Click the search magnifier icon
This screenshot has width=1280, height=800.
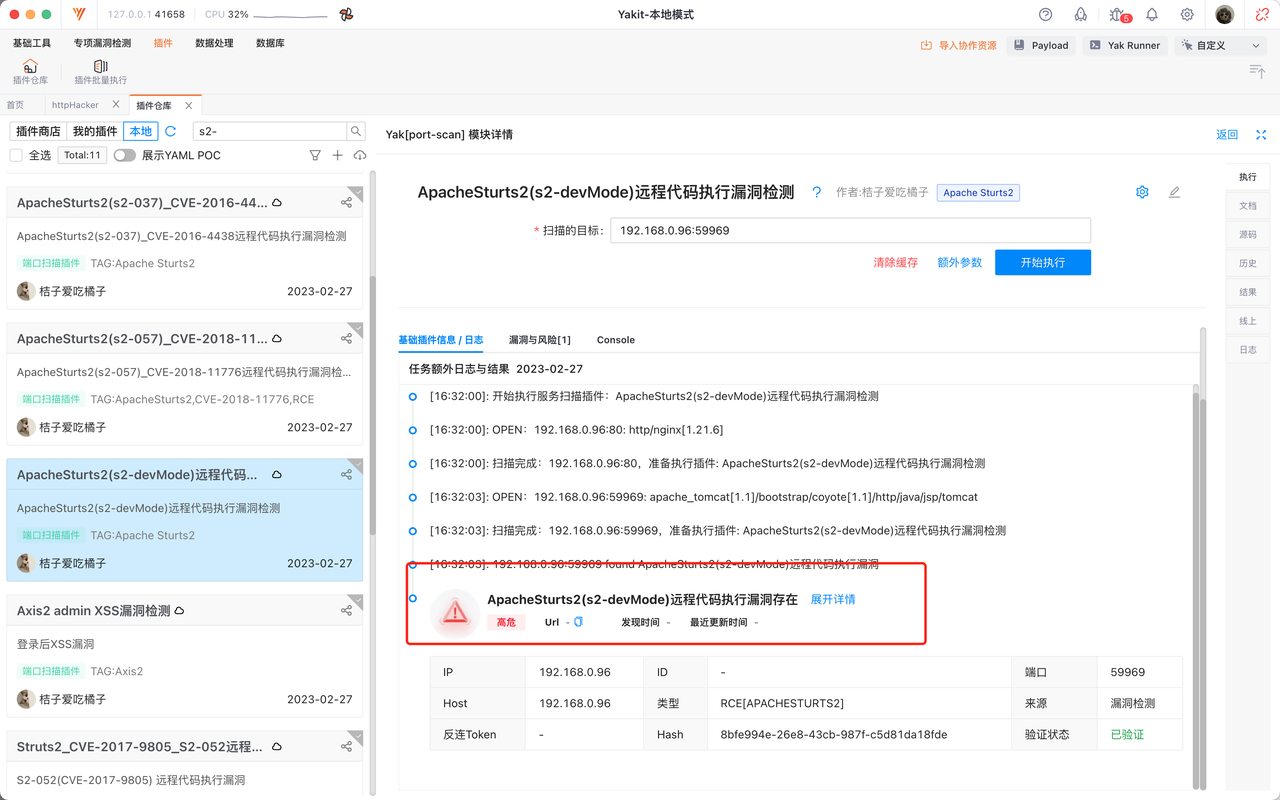(x=355, y=131)
